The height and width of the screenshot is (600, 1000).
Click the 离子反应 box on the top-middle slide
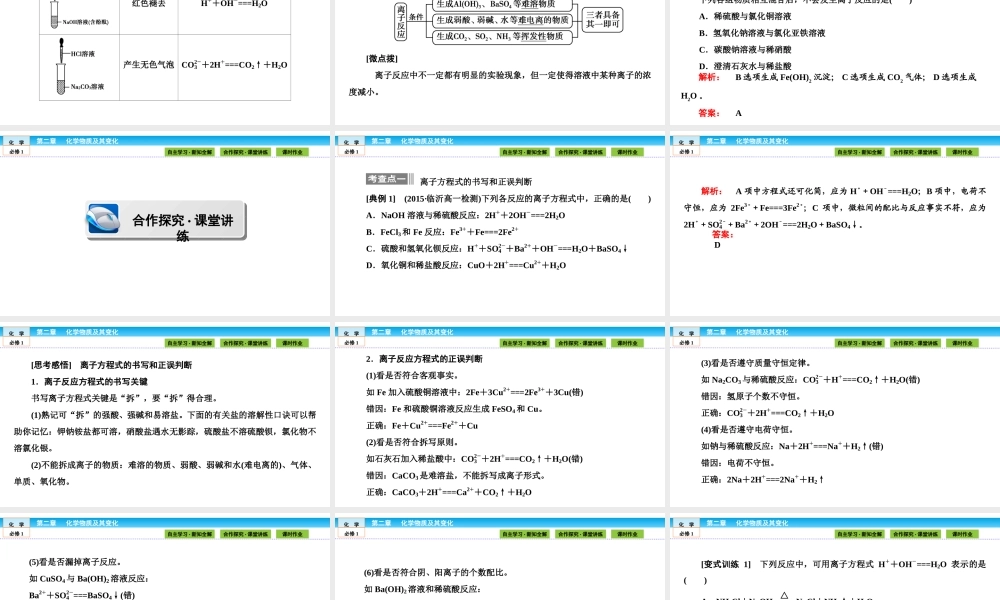click(400, 20)
